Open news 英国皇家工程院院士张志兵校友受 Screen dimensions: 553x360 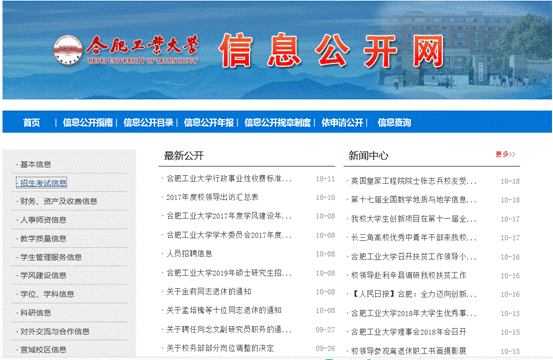414,181
